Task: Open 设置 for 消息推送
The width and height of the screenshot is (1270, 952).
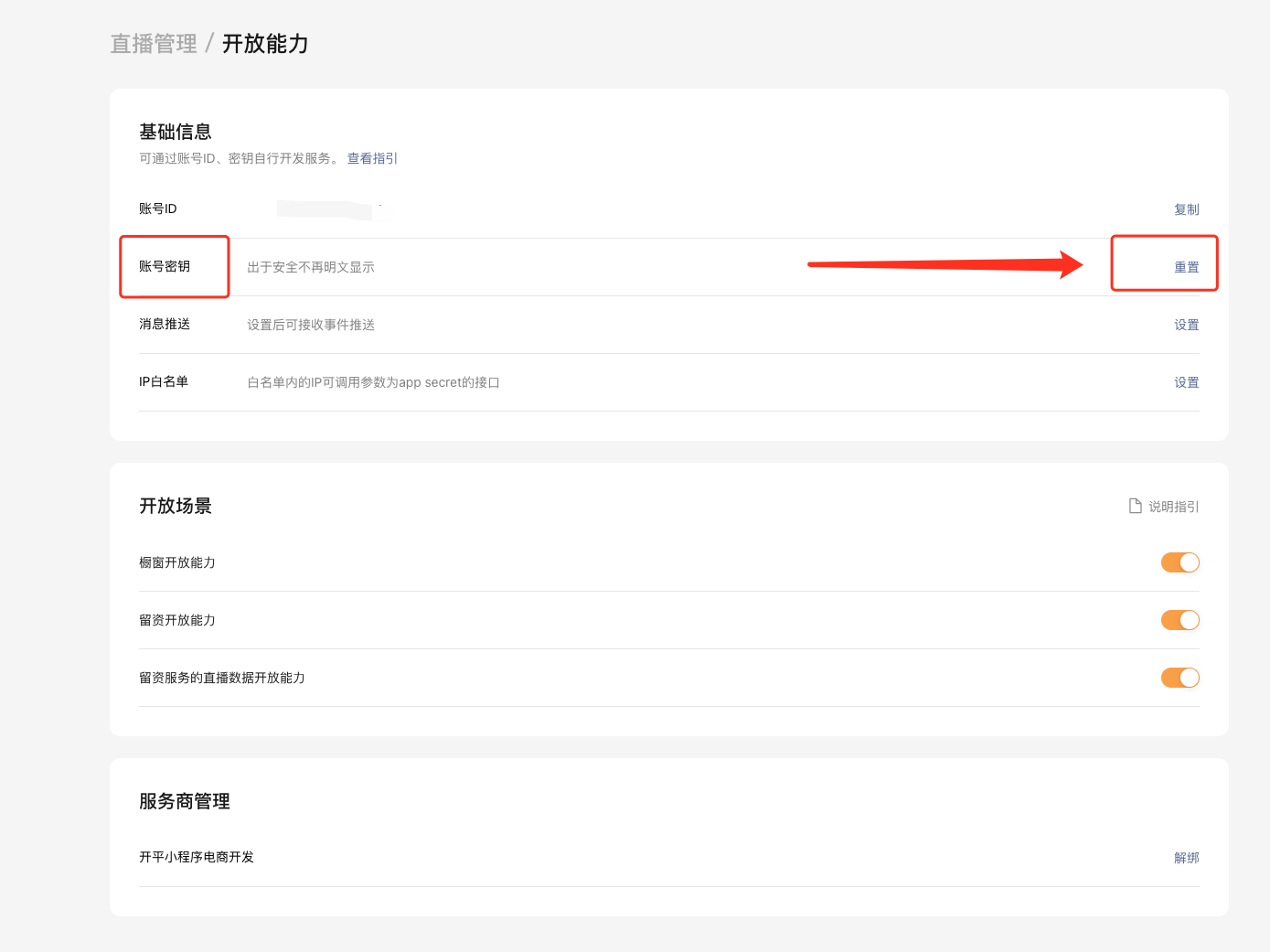Action: tap(1186, 325)
